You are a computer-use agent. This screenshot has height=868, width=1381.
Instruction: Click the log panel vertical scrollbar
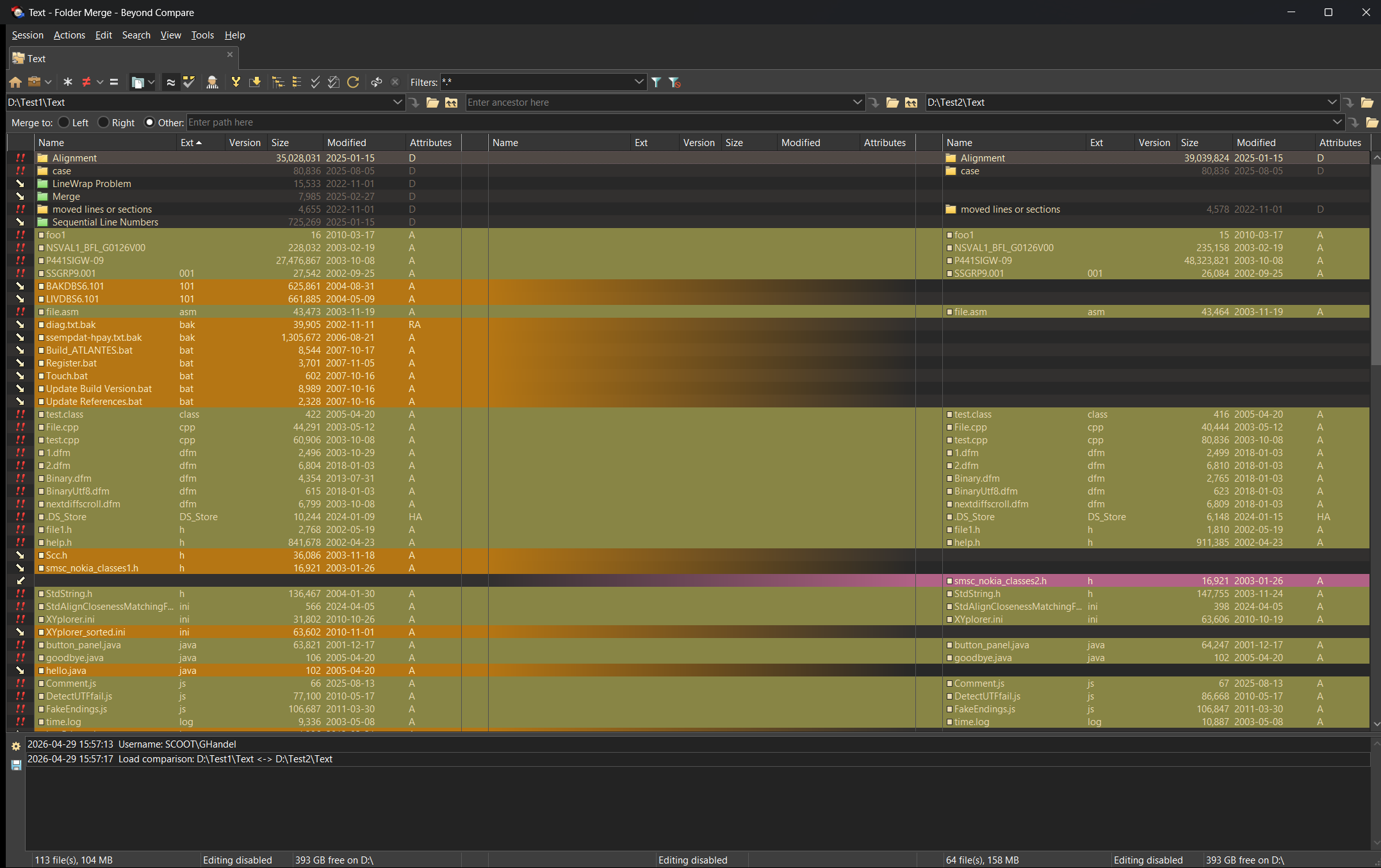click(x=1375, y=793)
